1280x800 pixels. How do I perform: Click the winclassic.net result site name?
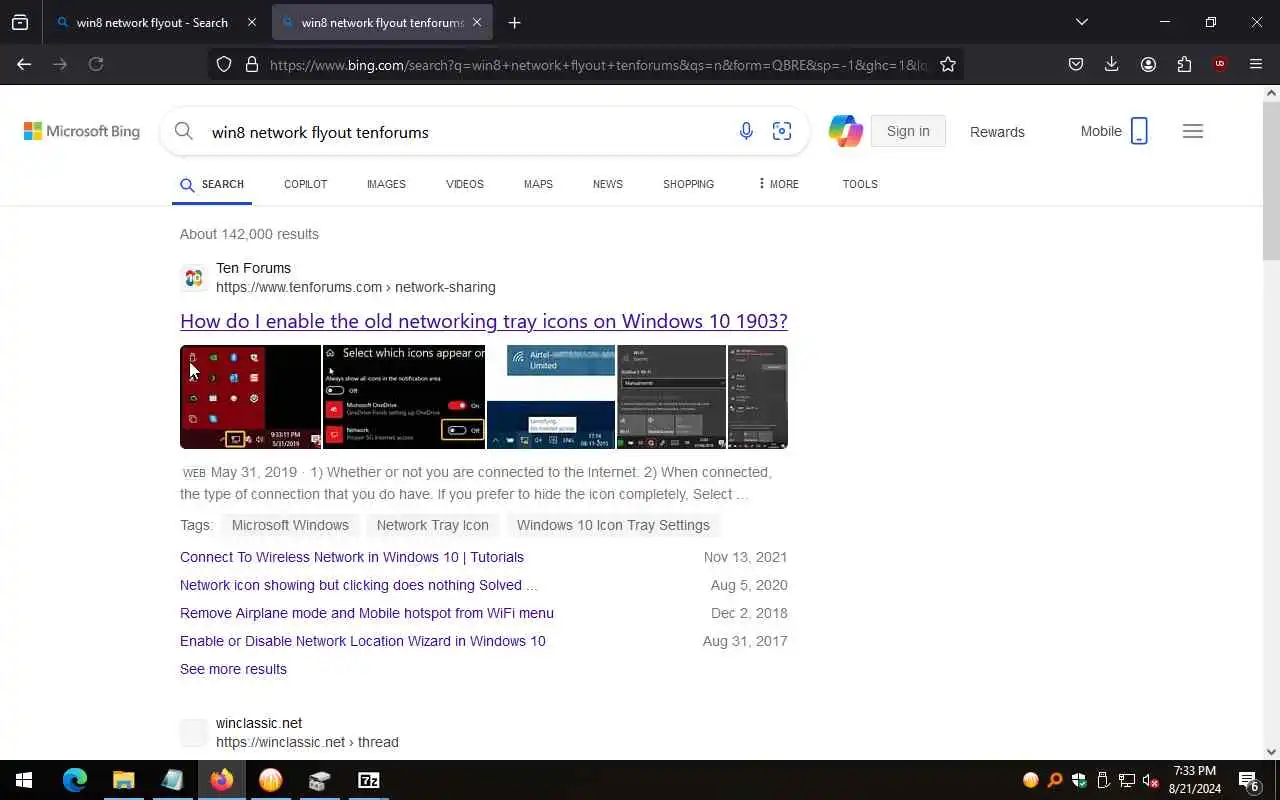[x=259, y=723]
